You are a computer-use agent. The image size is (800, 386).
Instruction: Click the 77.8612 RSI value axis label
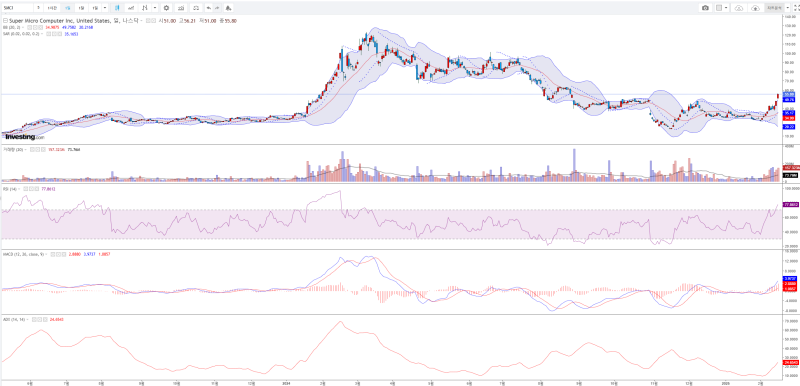coord(790,204)
